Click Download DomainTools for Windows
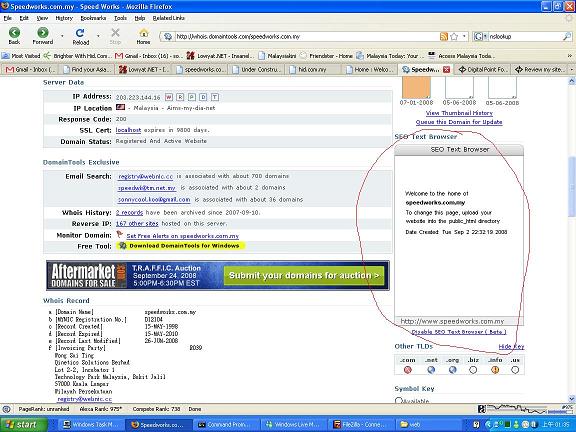The height and width of the screenshot is (432, 576). [184, 246]
